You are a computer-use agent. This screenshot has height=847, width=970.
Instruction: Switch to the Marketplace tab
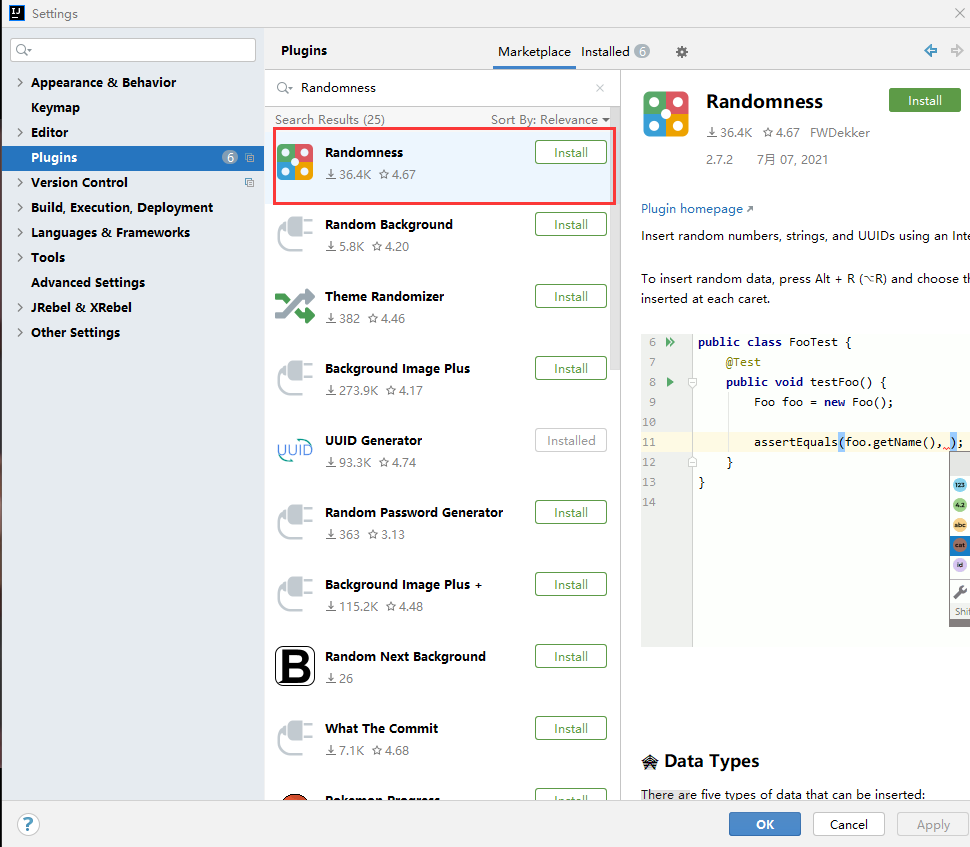(534, 52)
